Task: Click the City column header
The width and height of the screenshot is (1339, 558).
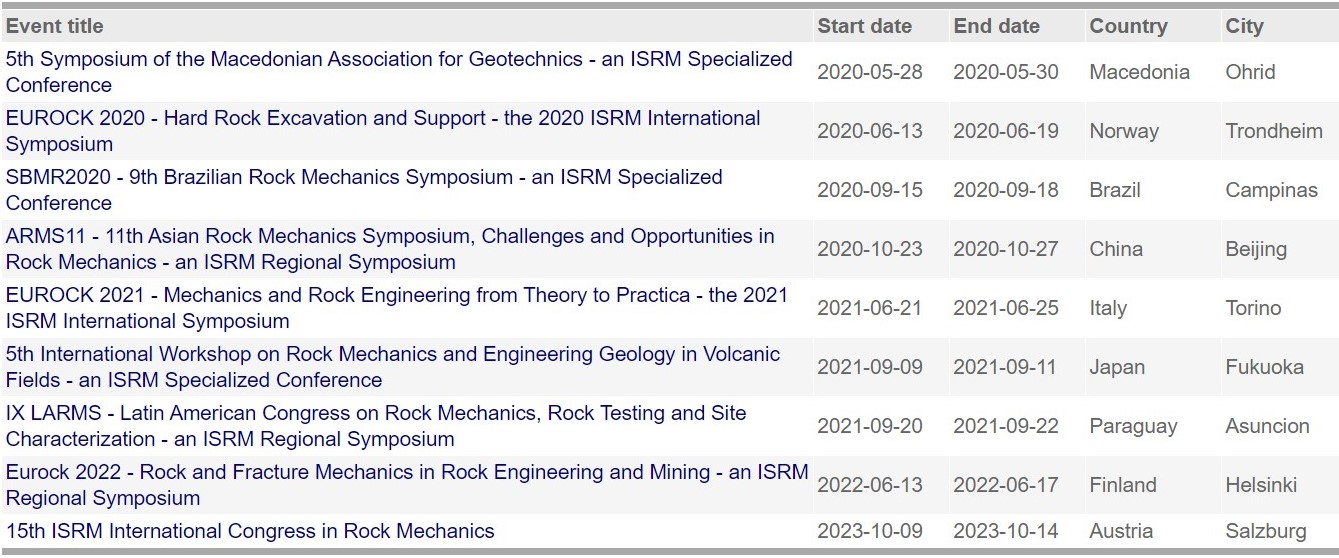Action: point(1244,26)
